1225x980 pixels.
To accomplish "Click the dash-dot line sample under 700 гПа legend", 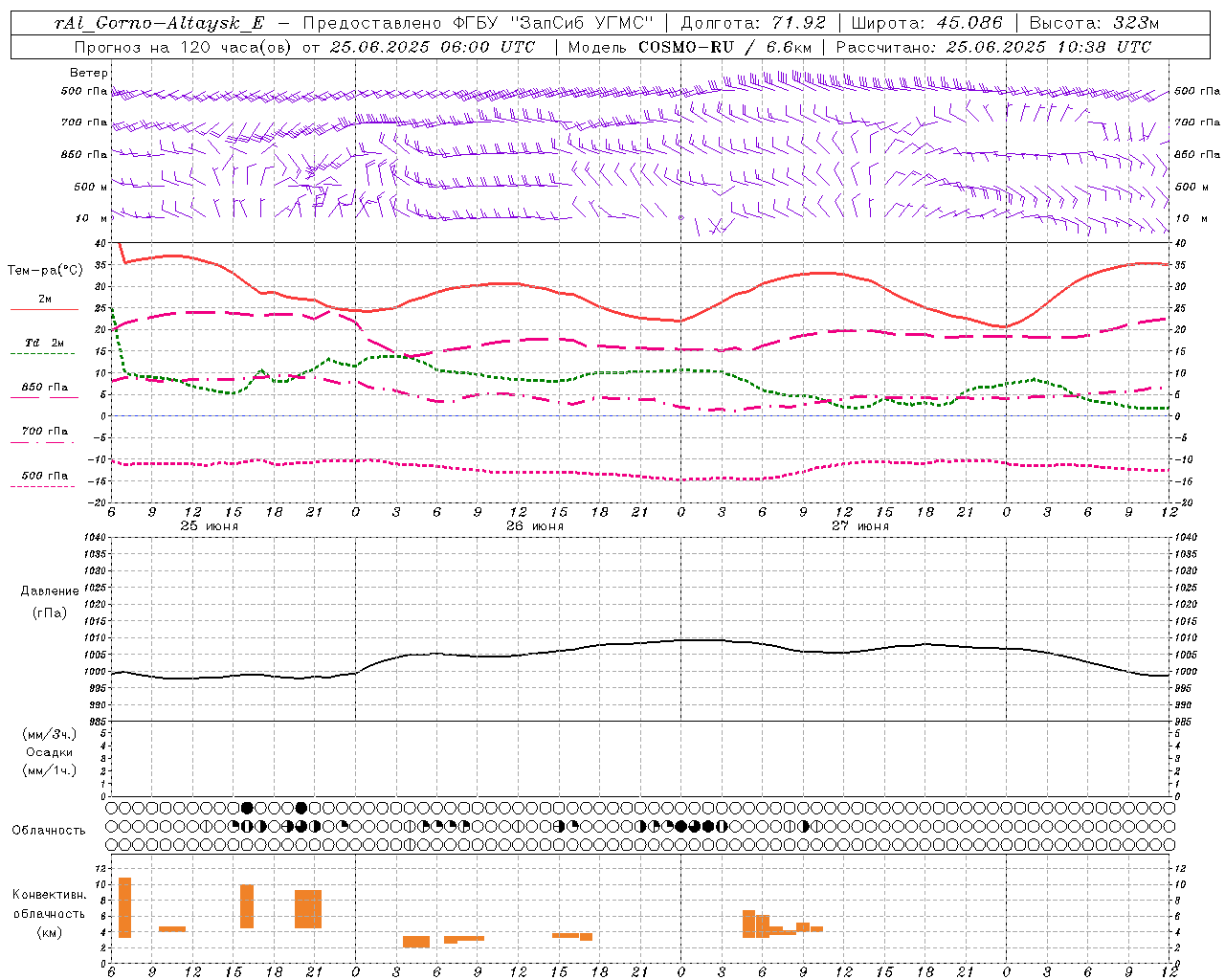I will 42,442.
